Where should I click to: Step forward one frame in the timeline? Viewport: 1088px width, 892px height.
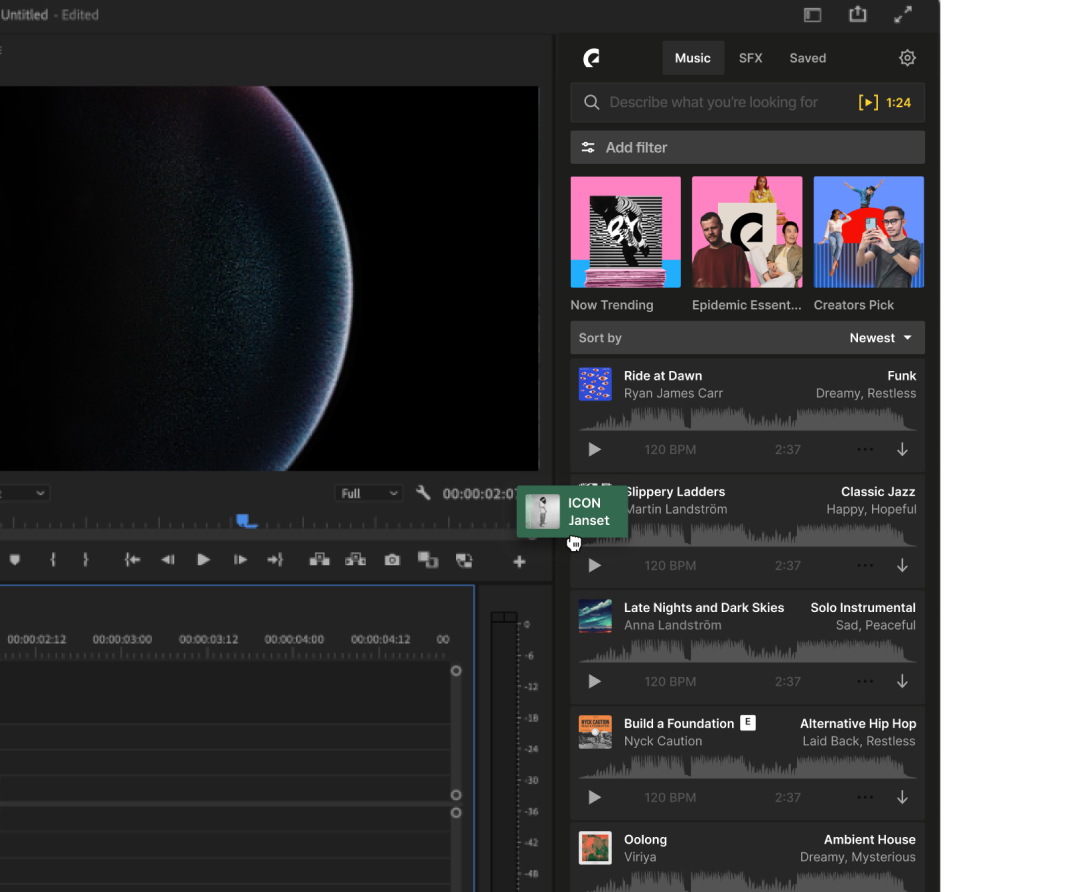point(240,560)
